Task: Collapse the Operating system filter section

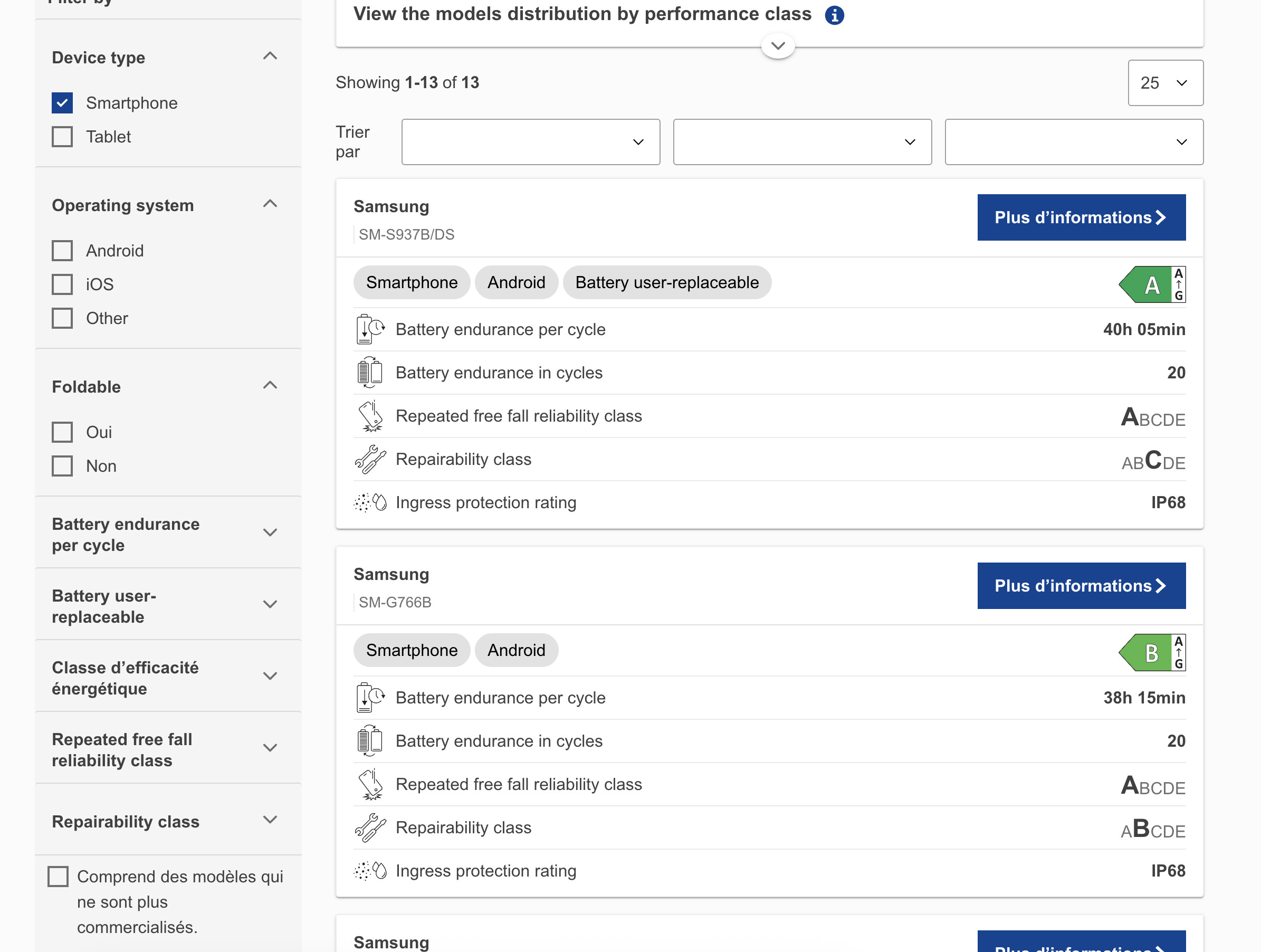Action: point(270,204)
